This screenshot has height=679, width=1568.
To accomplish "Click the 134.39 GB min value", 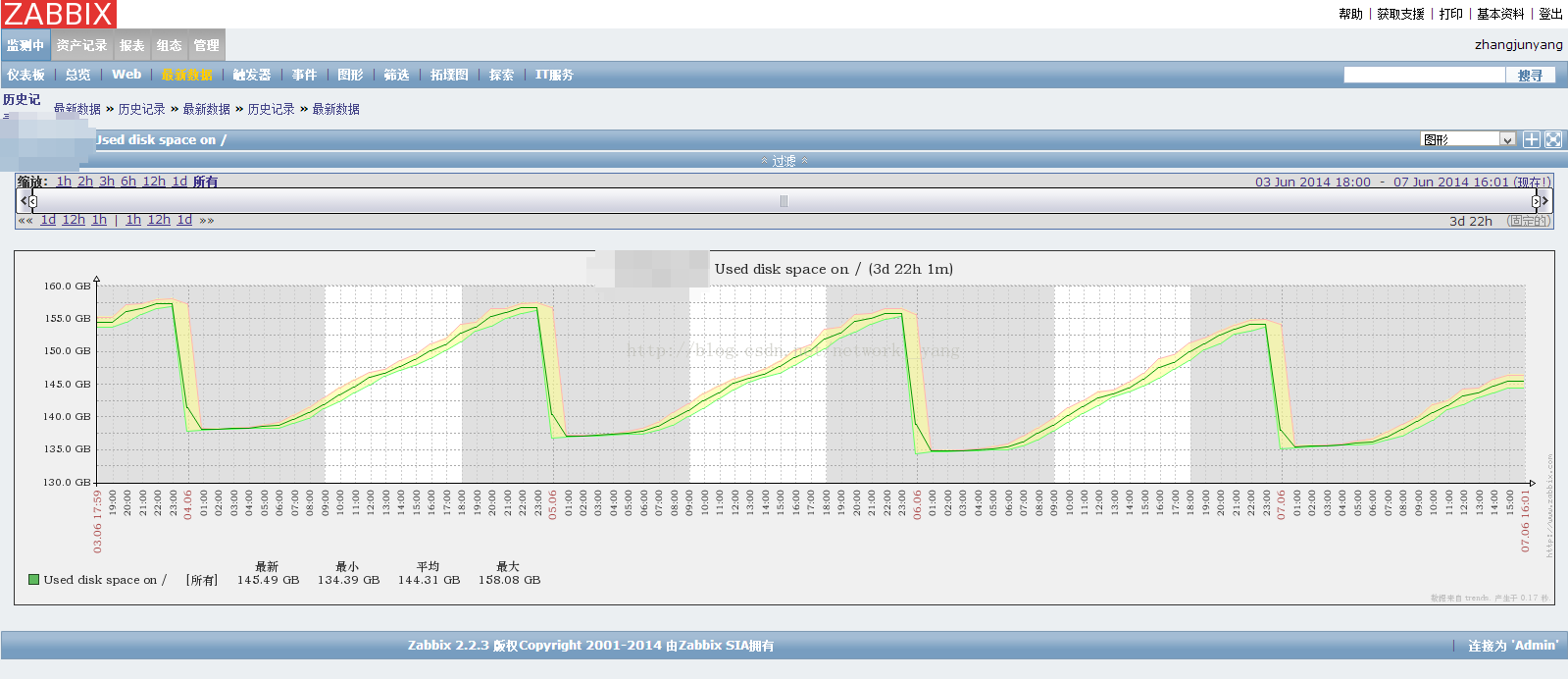I will click(x=348, y=580).
